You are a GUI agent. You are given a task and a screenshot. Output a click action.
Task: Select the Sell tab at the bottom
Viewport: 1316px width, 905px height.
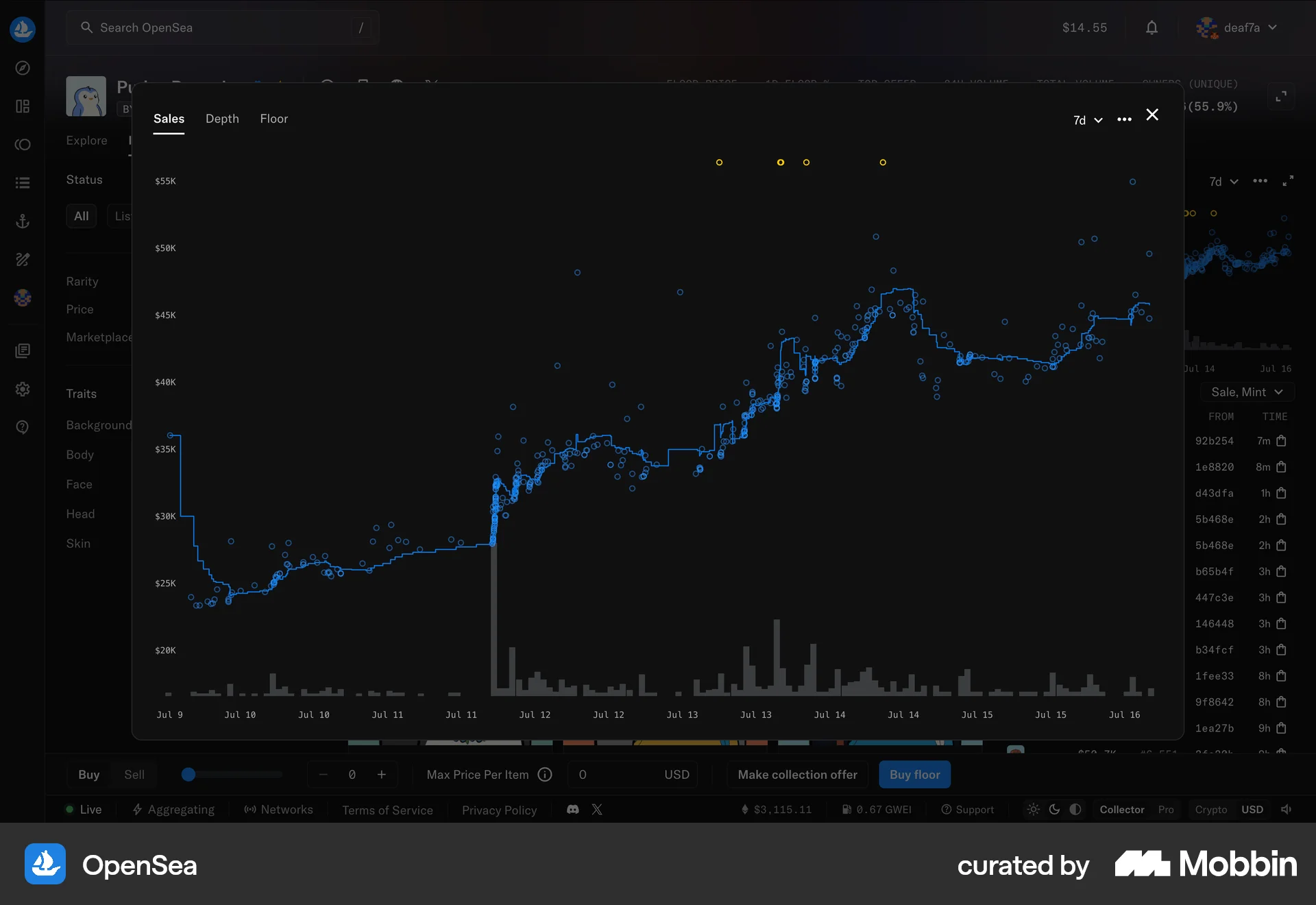(134, 774)
